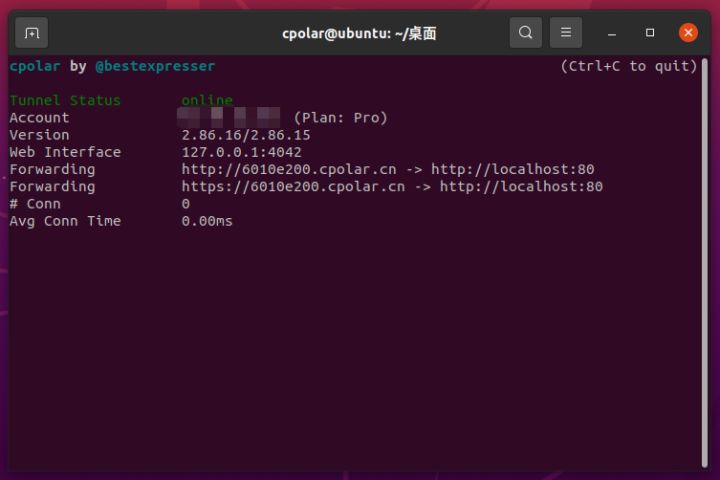Click the Avg Conn Time label
Viewport: 720px width, 480px height.
65,221
